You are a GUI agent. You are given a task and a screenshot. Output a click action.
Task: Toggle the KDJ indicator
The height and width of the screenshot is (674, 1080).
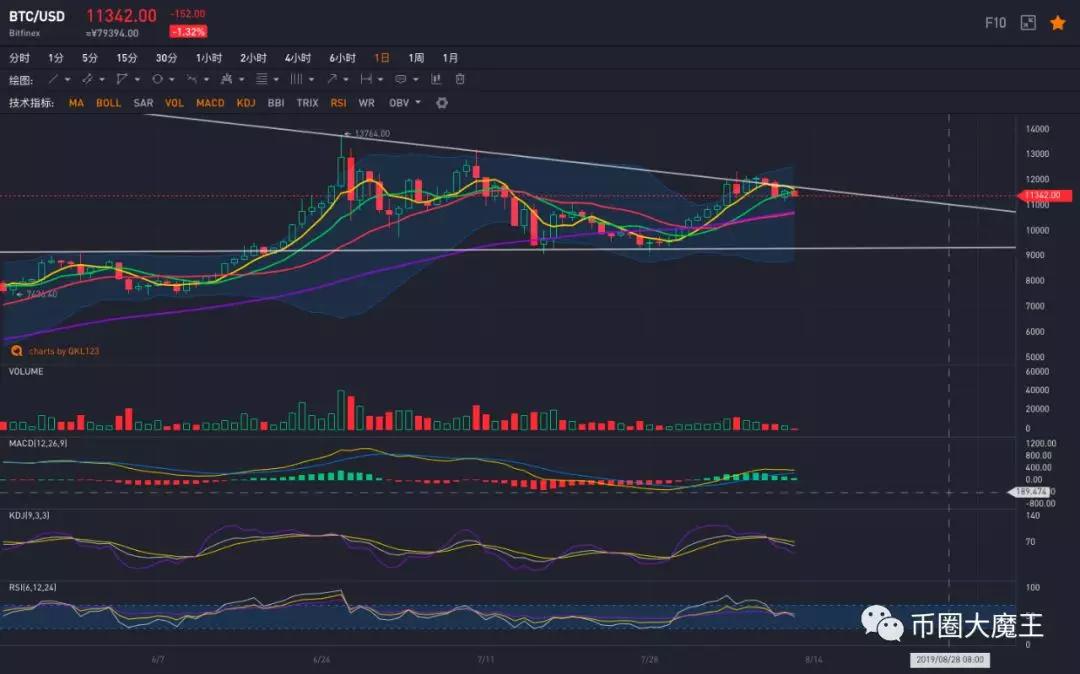[x=246, y=103]
